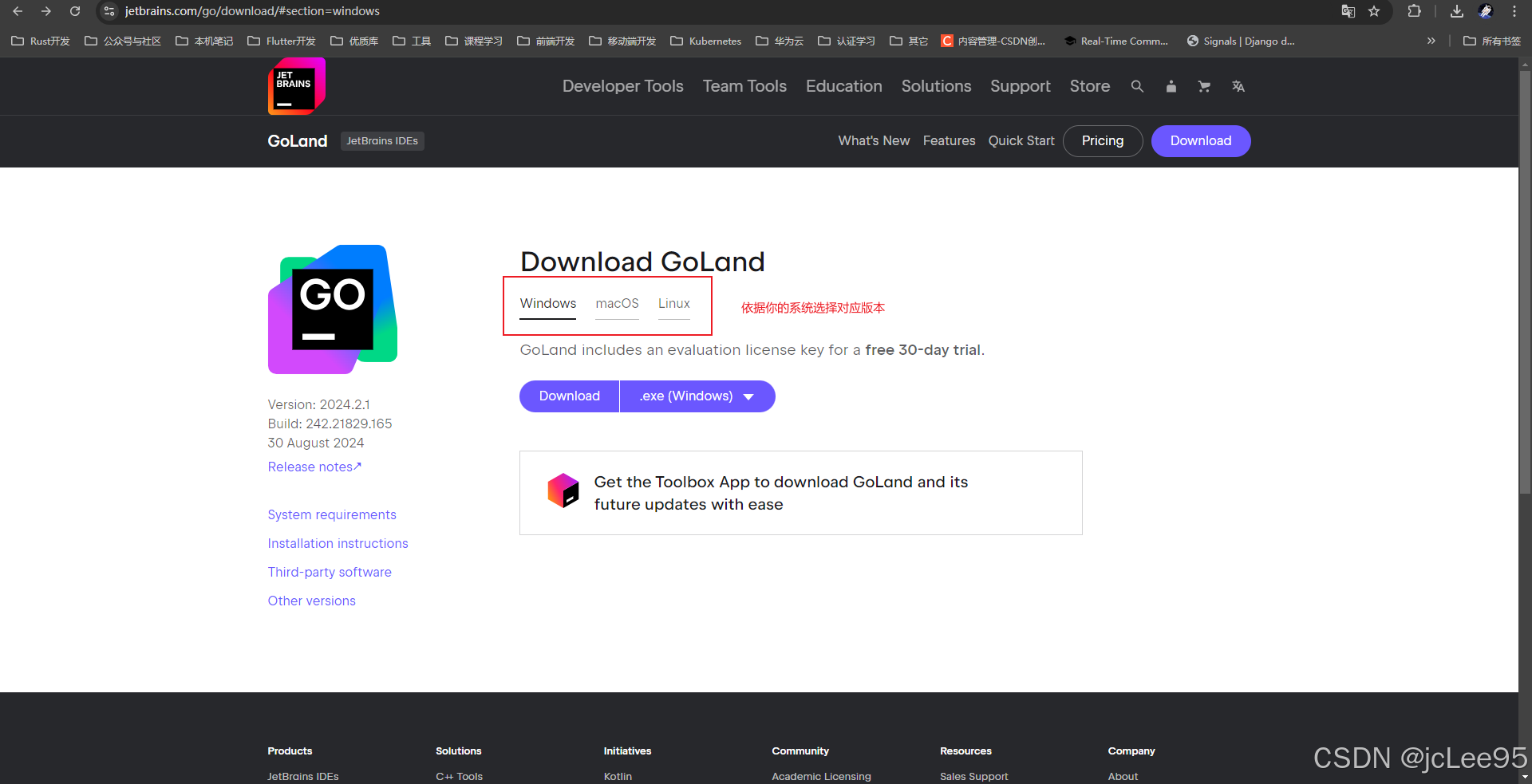This screenshot has height=784, width=1532.
Task: Open the Kubernetes bookmark folder
Action: [706, 41]
